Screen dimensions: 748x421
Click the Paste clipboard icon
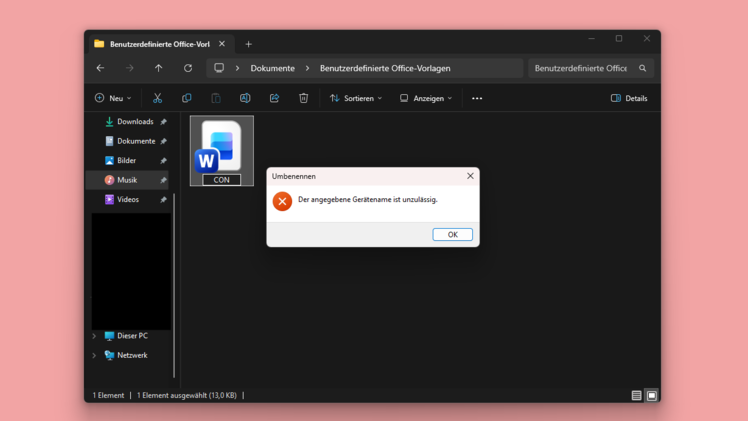[x=216, y=98]
